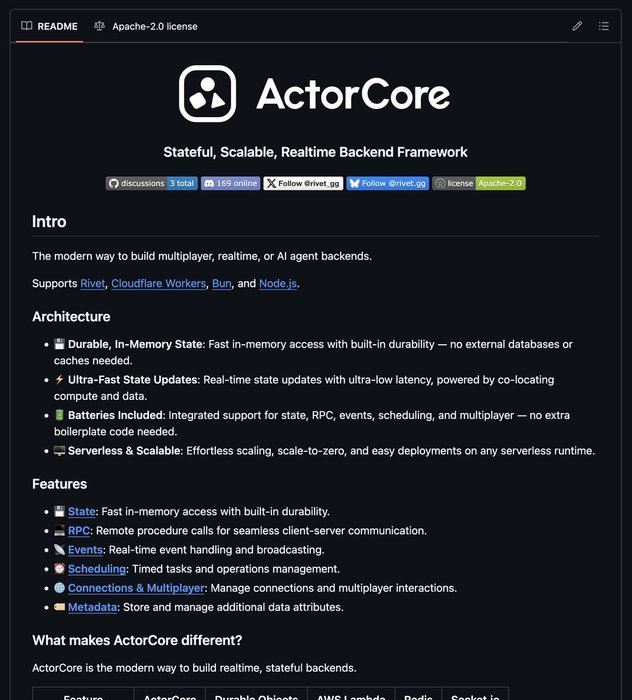Switch to the Apache-2.0 license tab
Viewport: 632px width, 700px height.
pos(146,26)
